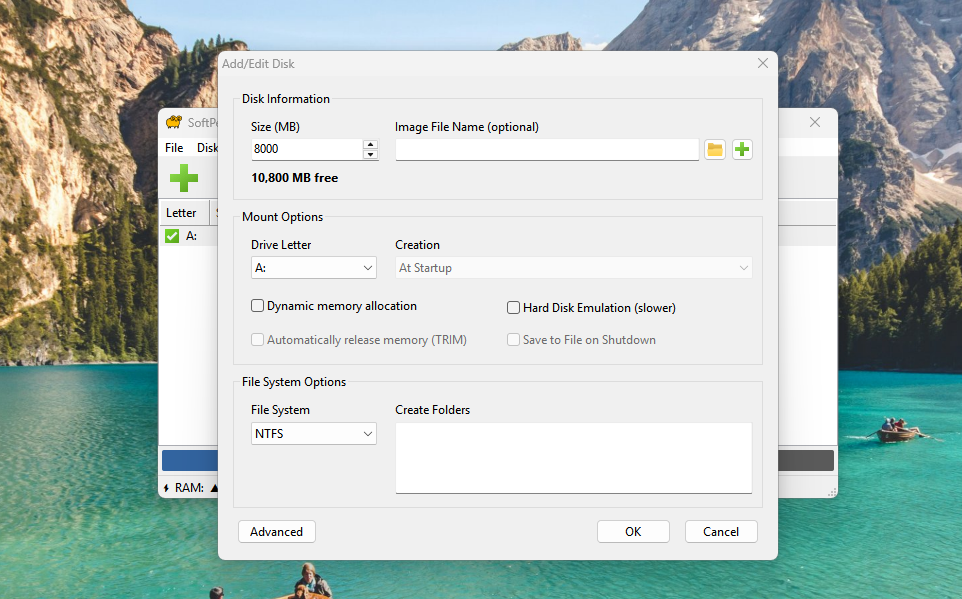Click the Letter column header
This screenshot has width=962, height=599.
tap(182, 213)
